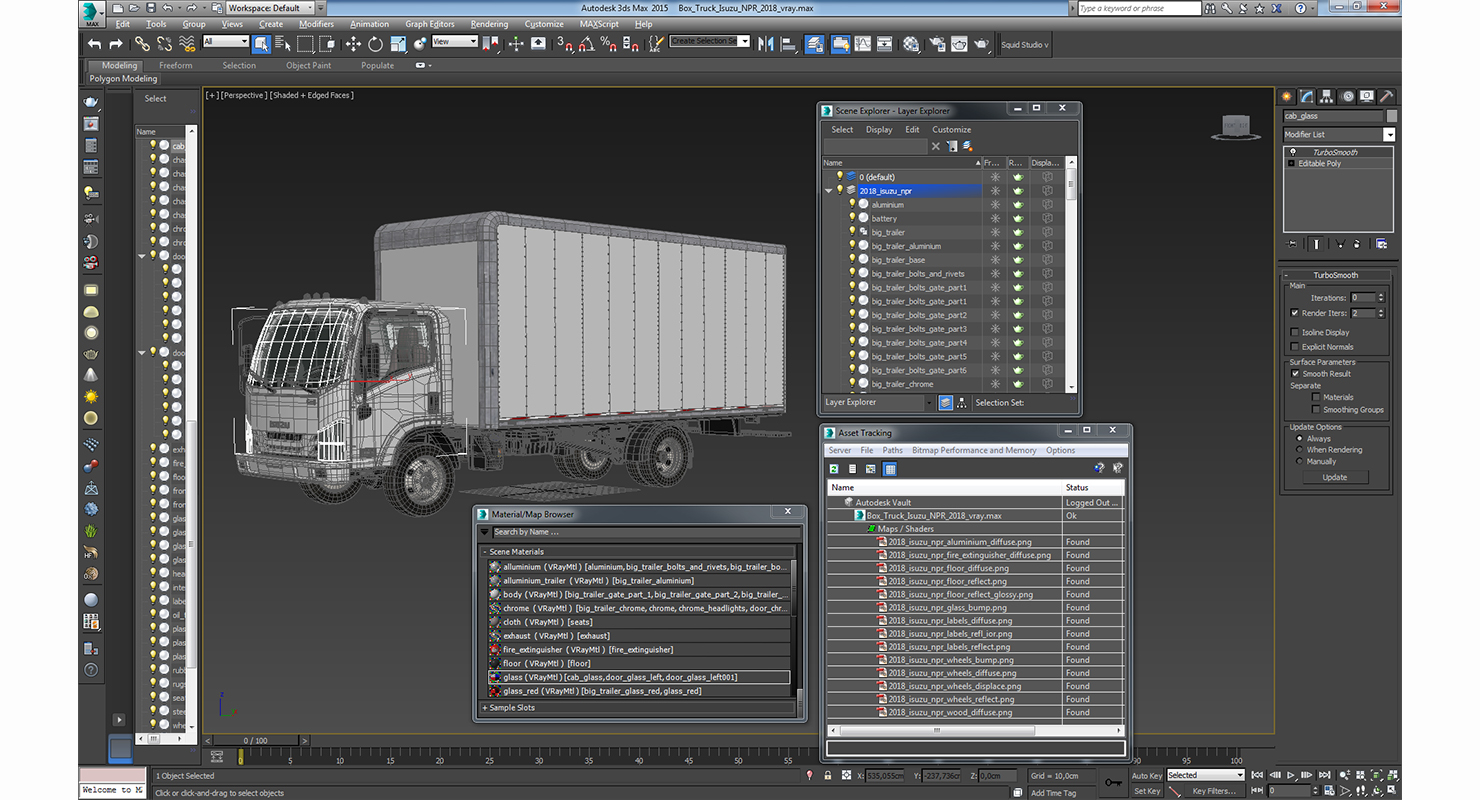Click the Redo arrow icon
1480x800 pixels.
point(116,44)
